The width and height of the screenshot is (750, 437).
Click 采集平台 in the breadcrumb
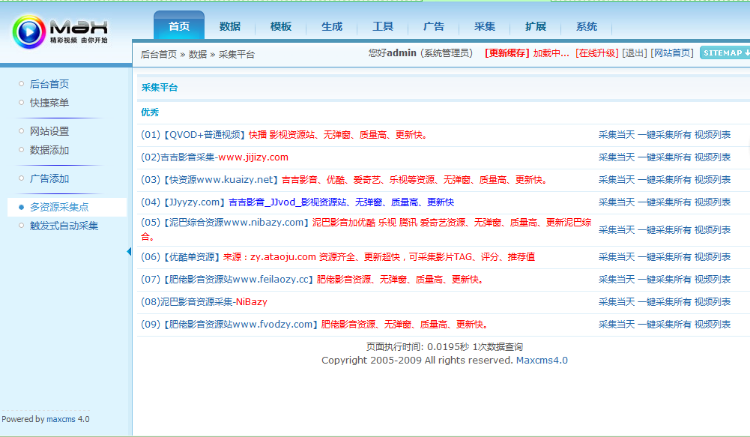(237, 55)
